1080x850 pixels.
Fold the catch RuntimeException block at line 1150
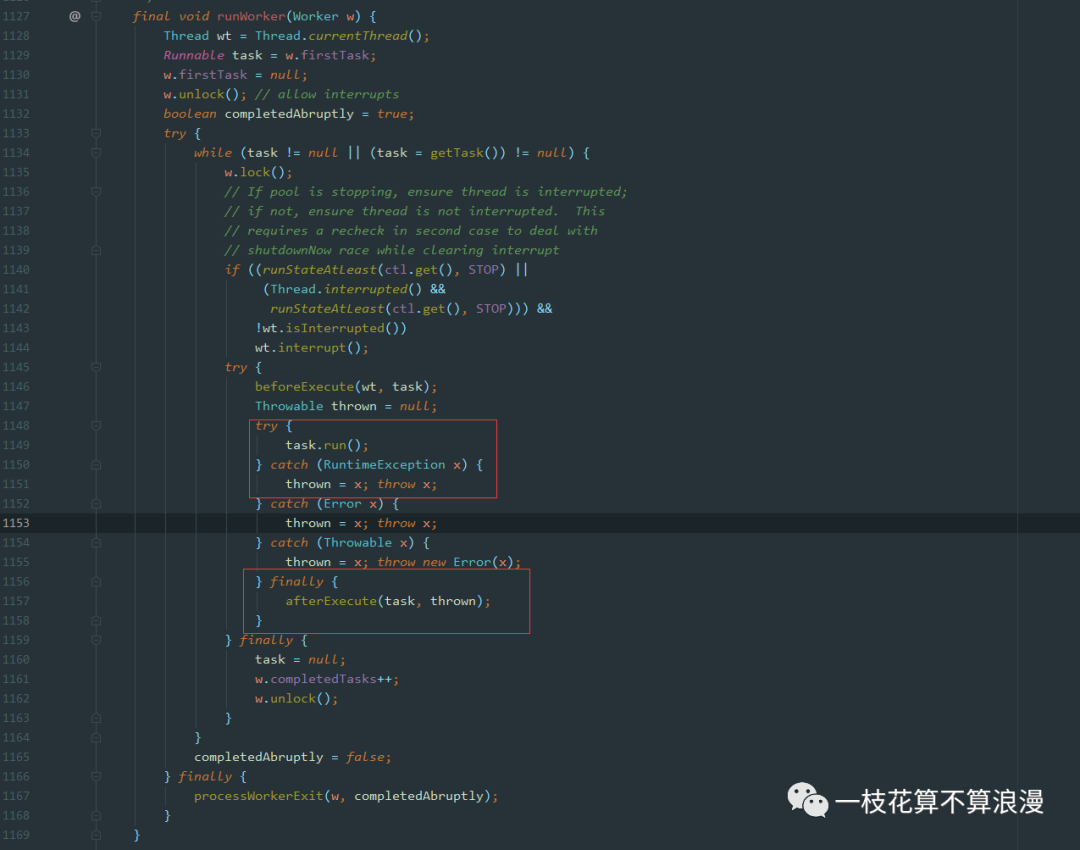[x=96, y=464]
